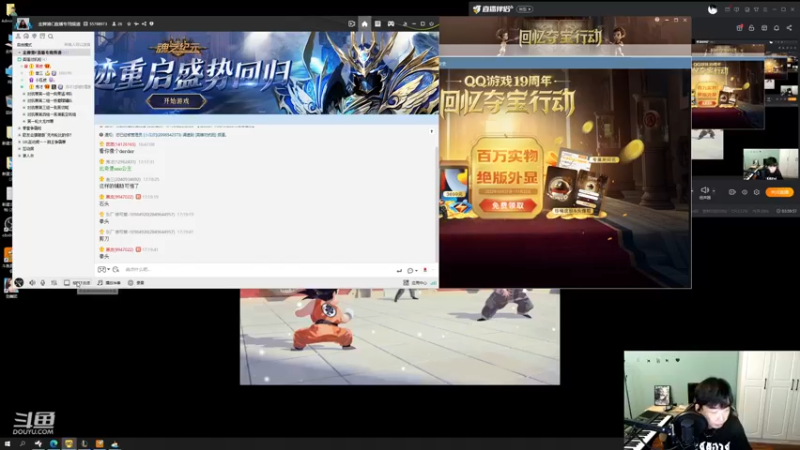Open the taskbar search icon
Screen dimensions: 800x450
pyautogui.click(x=22, y=444)
